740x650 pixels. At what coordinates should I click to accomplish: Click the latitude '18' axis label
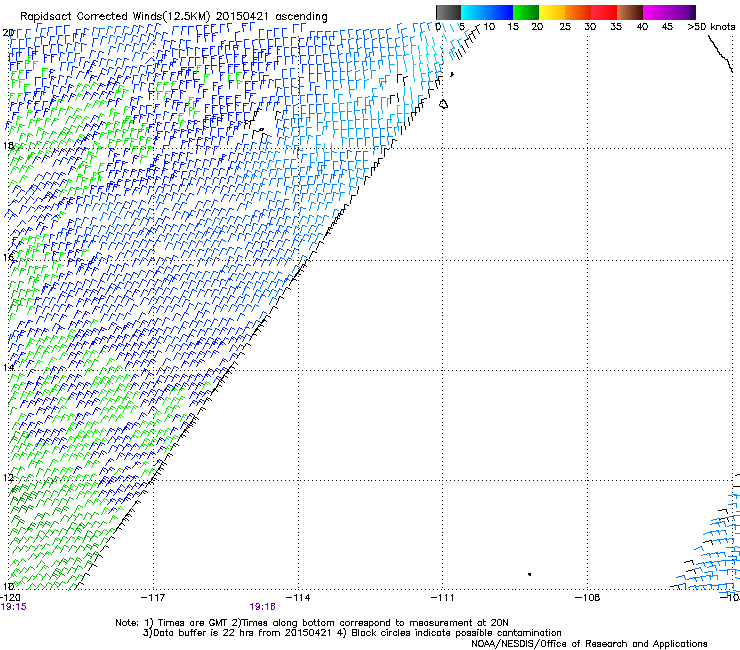point(8,145)
